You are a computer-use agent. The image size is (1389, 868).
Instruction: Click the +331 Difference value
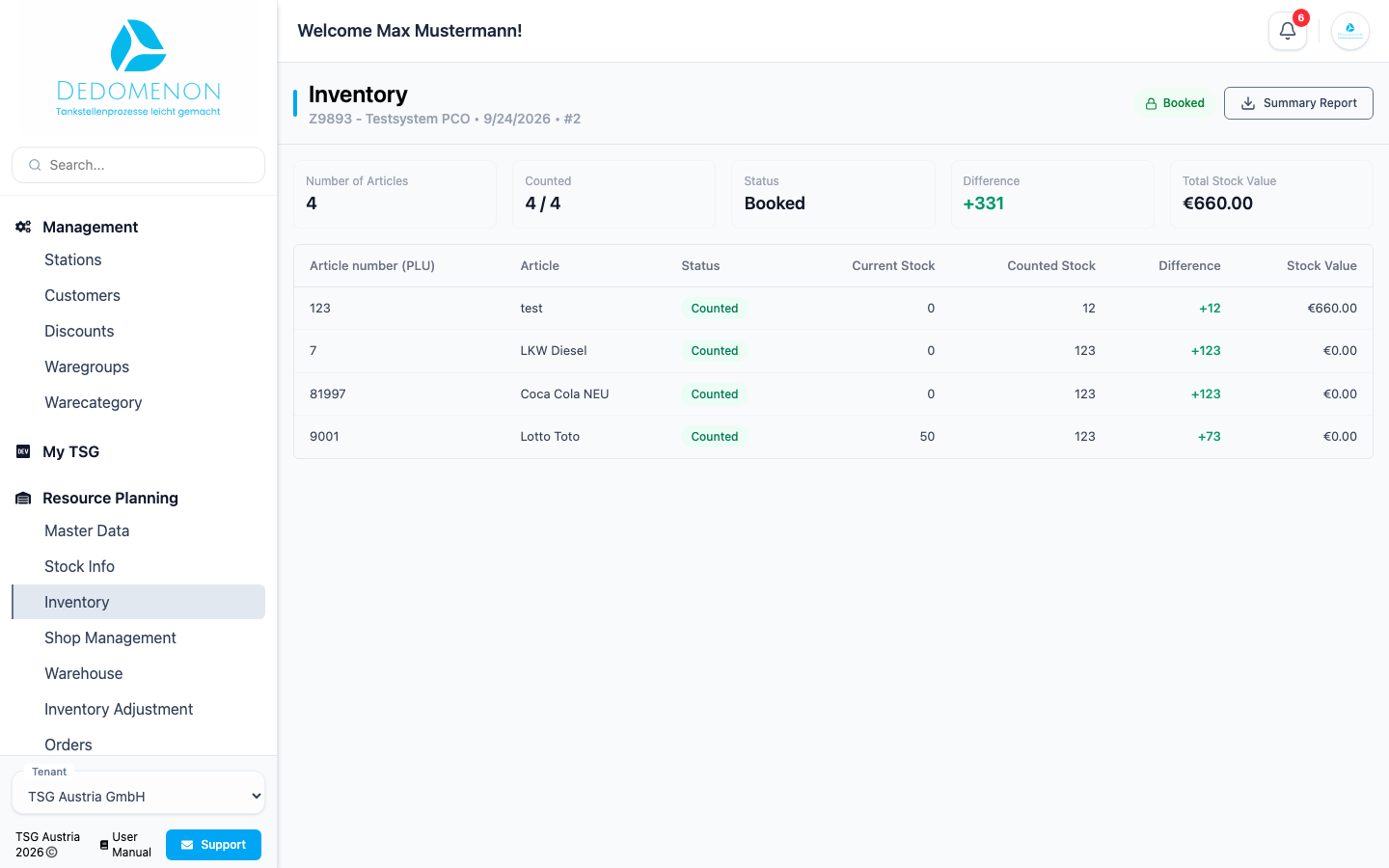(984, 203)
